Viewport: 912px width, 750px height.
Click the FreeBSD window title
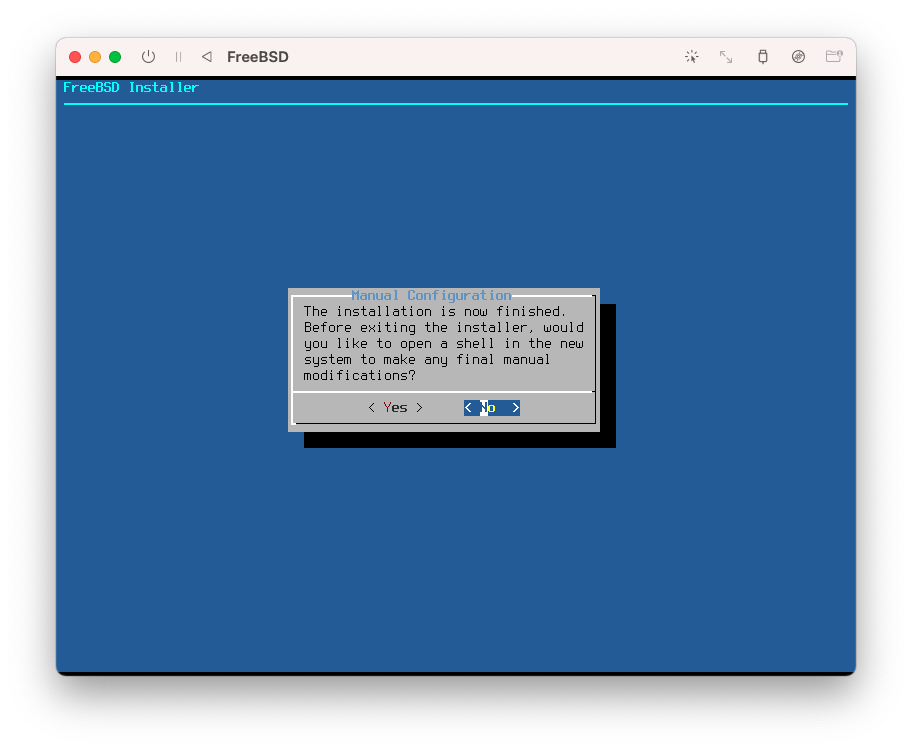tap(258, 56)
